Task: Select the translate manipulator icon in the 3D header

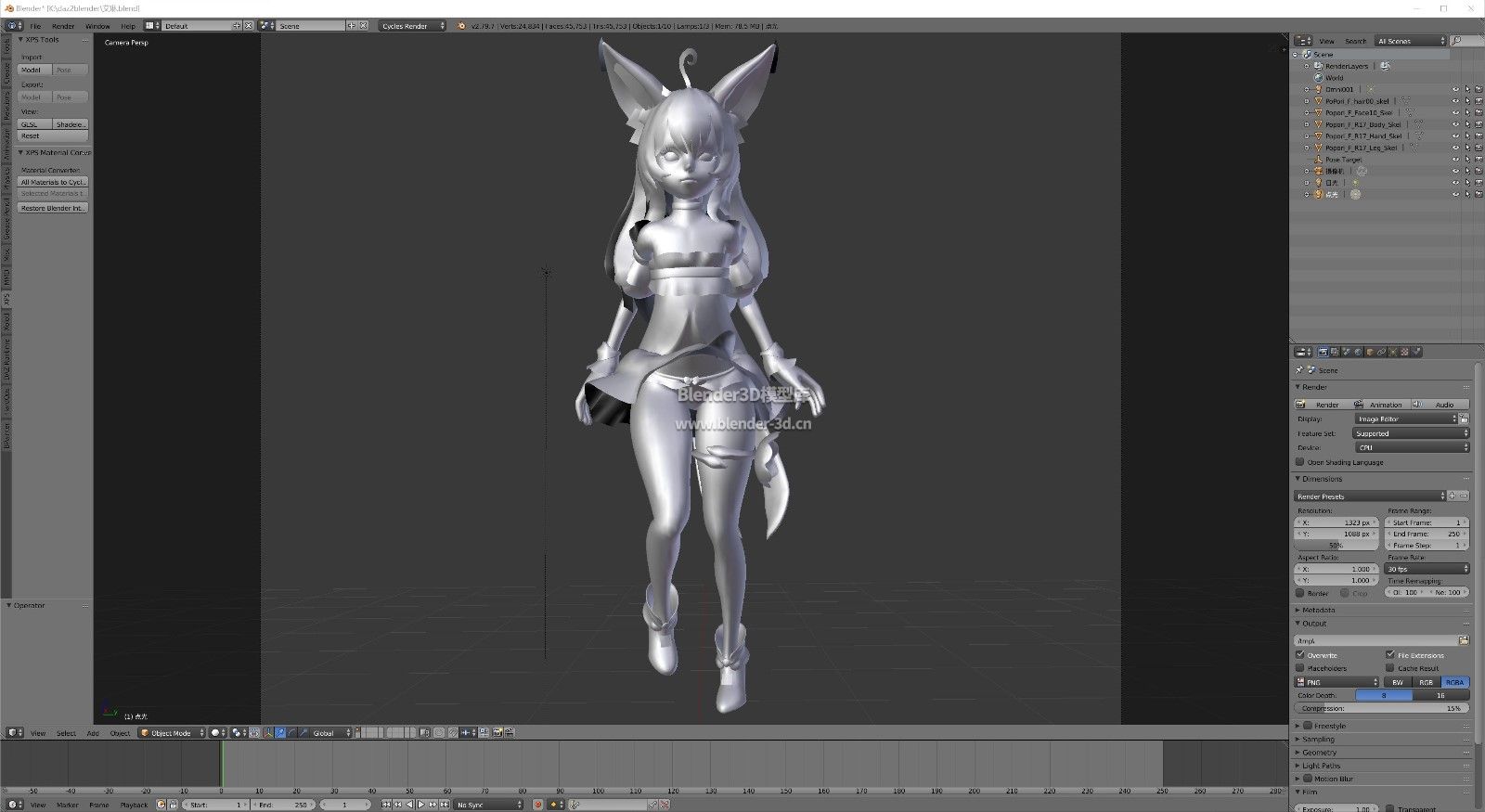Action: (280, 732)
